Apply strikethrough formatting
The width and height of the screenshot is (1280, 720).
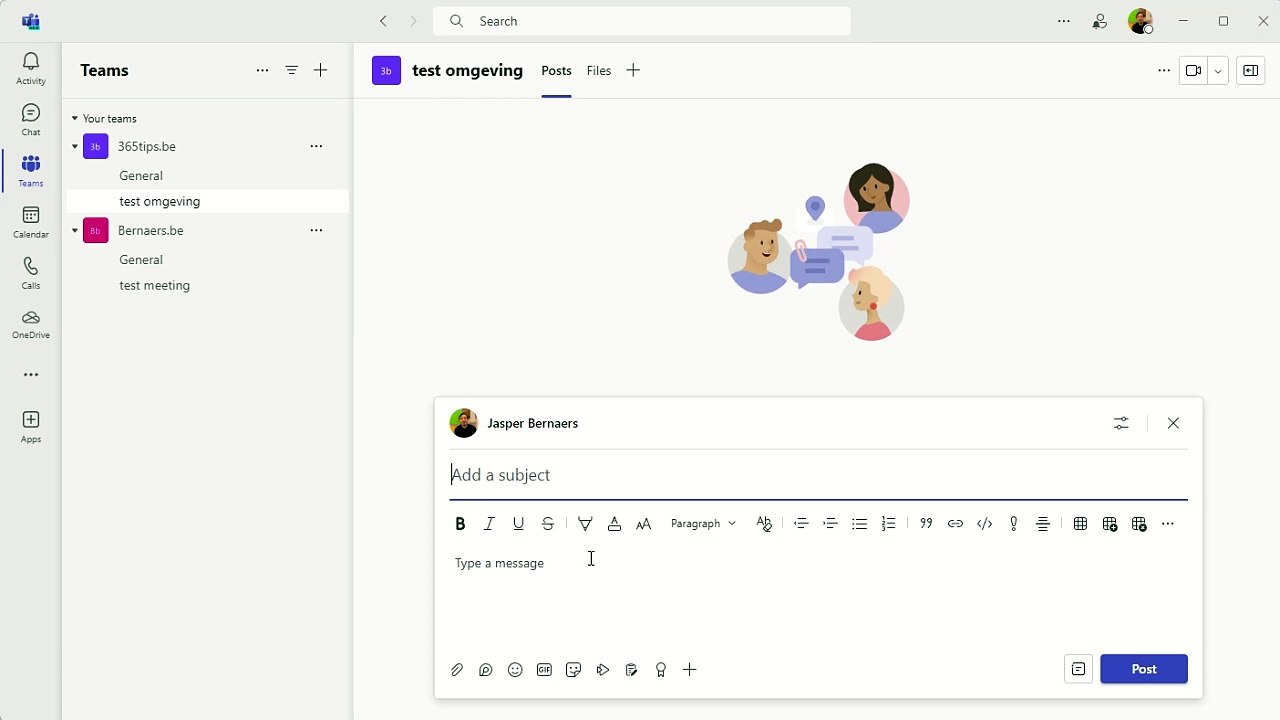click(547, 523)
